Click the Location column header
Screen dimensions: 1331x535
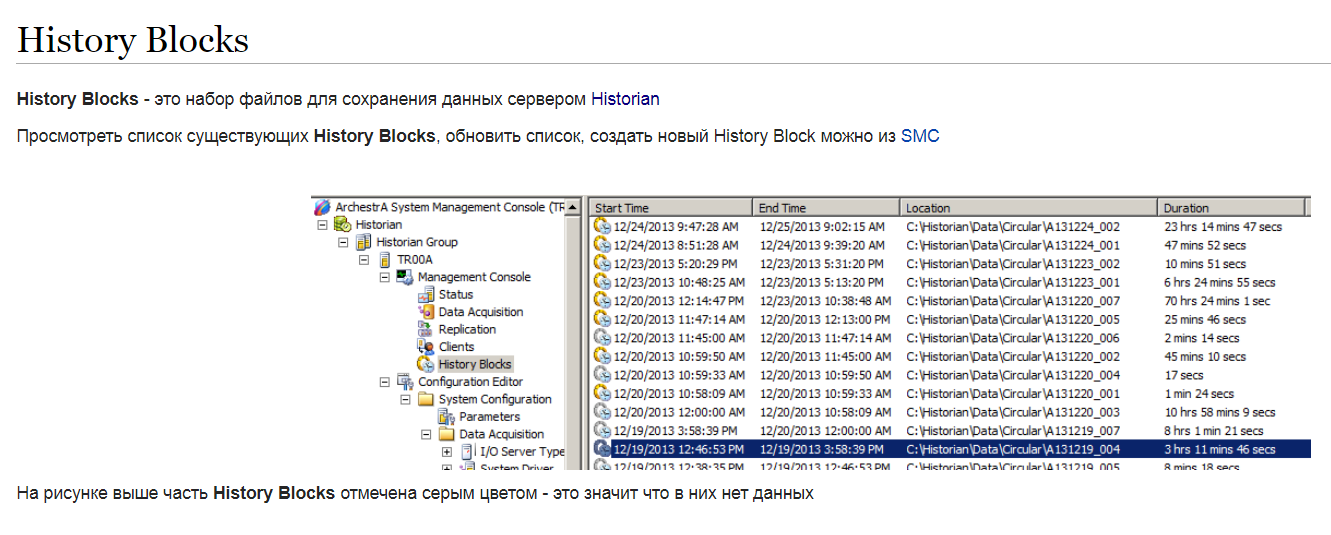pos(1027,208)
